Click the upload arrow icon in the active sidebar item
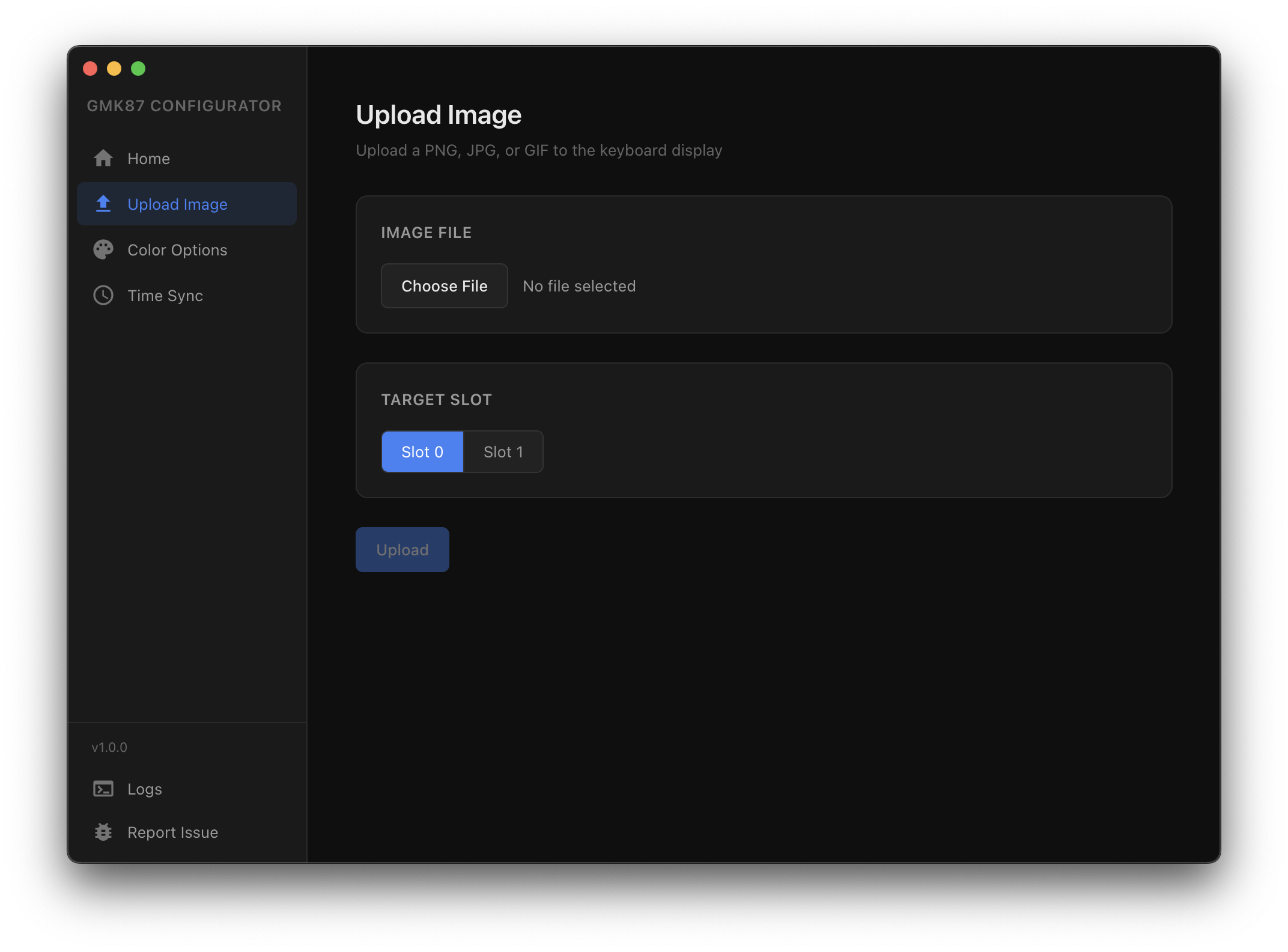1288x952 pixels. coord(103,204)
